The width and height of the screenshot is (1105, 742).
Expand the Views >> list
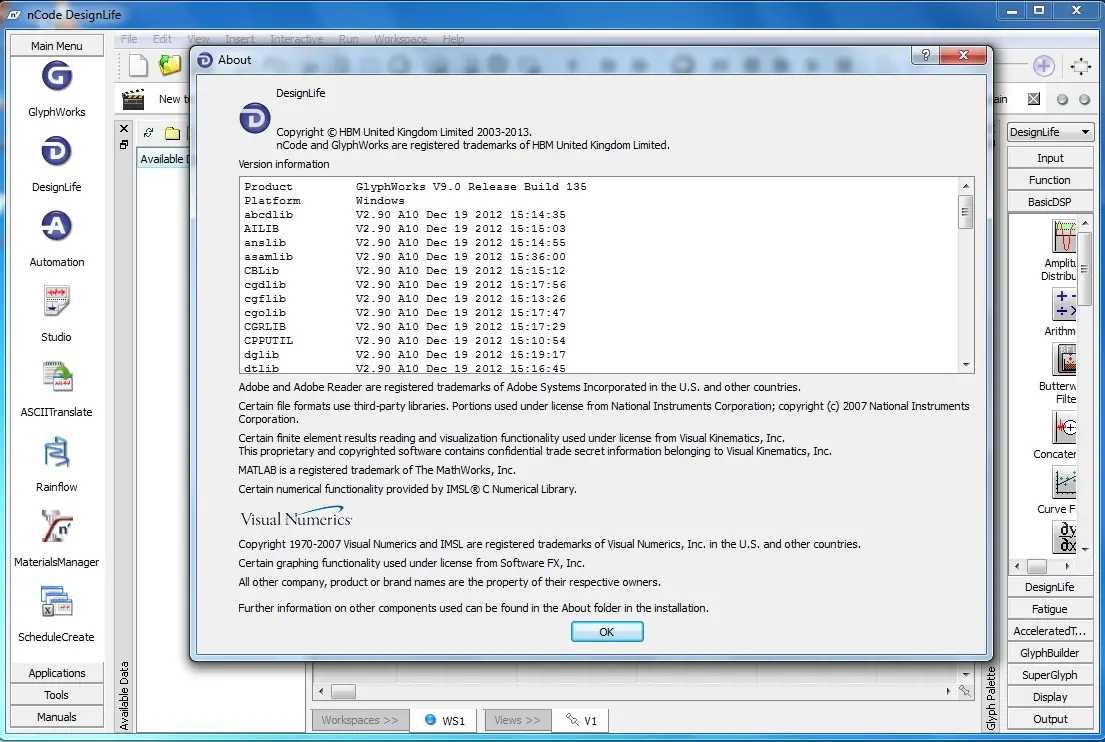point(517,720)
